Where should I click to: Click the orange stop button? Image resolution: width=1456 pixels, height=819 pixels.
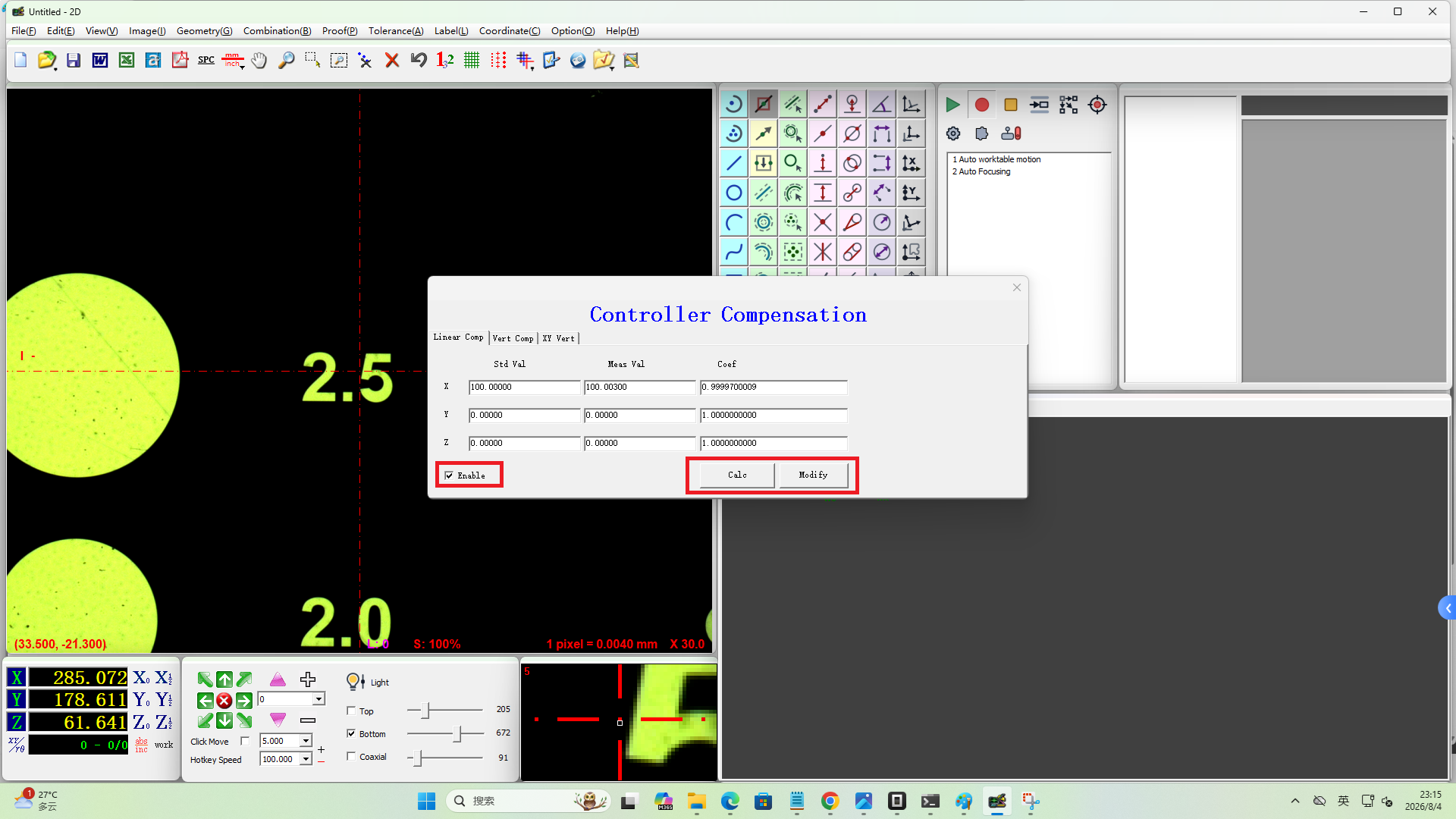click(1010, 105)
